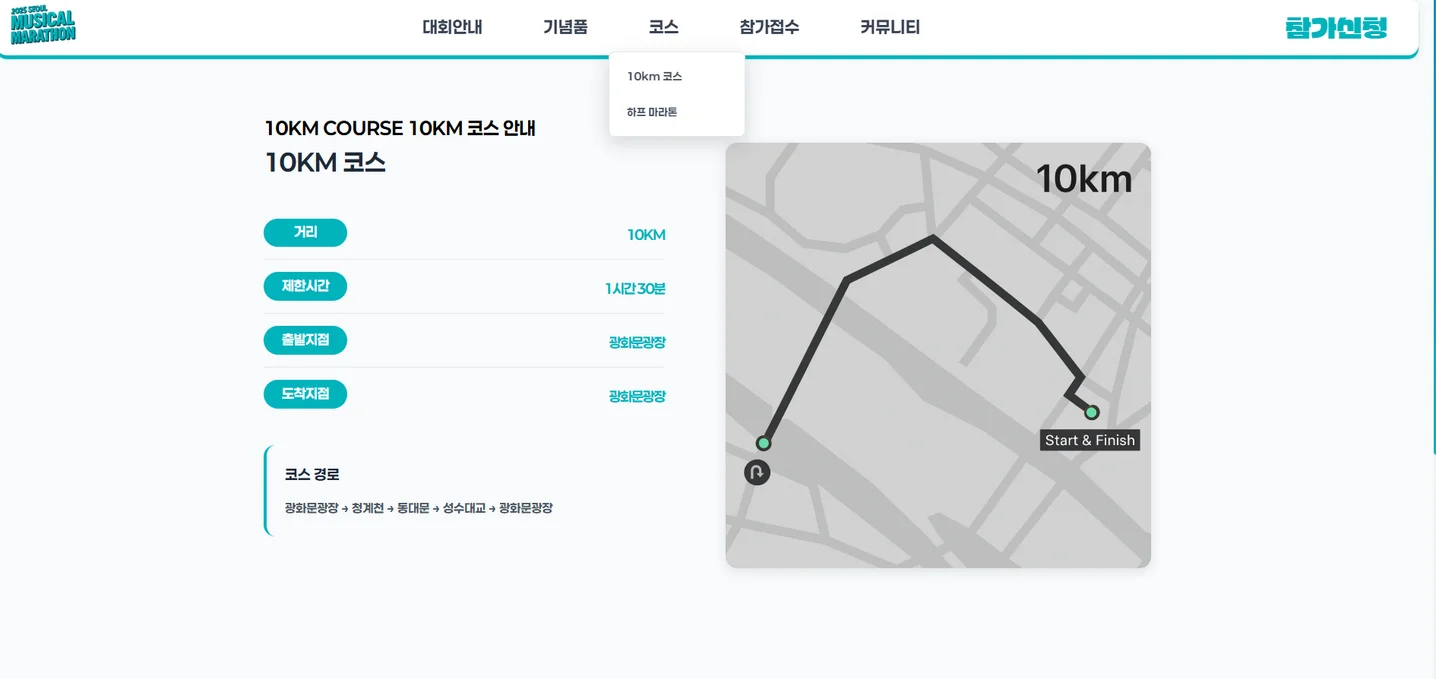Viewport: 1436px width, 679px height.
Task: Click the 도착지점 label pill
Action: click(305, 394)
